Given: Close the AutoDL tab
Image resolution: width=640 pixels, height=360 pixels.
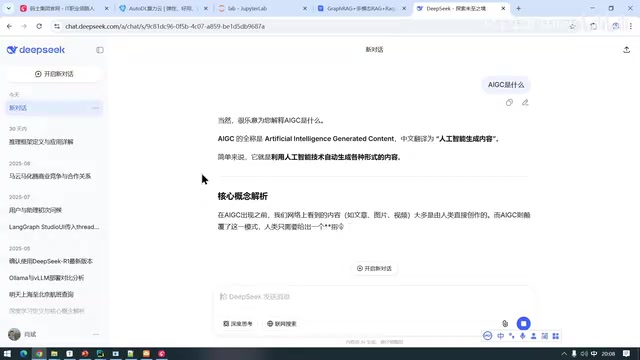Looking at the screenshot, I should pyautogui.click(x=205, y=8).
